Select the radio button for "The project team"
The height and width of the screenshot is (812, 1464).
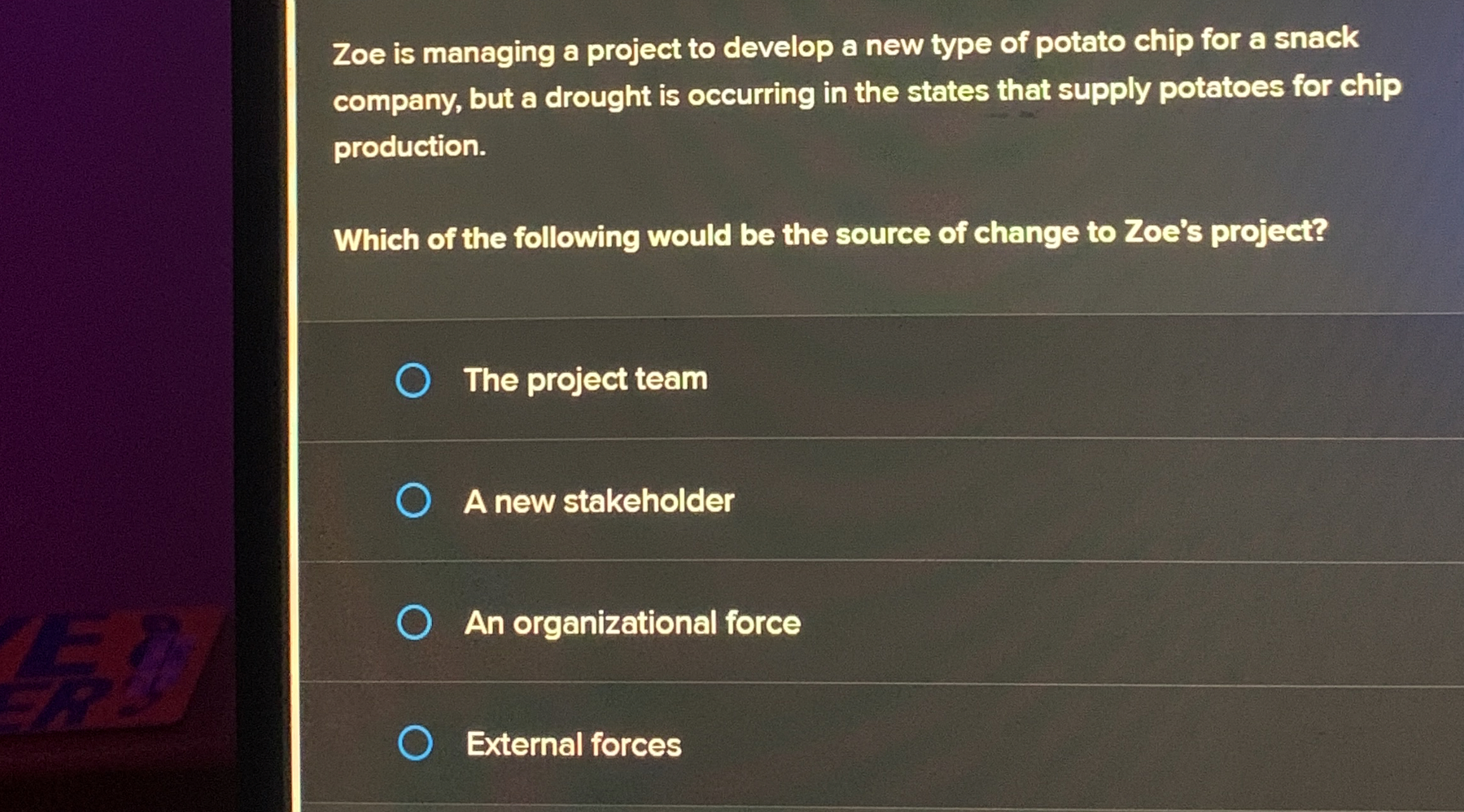(415, 381)
